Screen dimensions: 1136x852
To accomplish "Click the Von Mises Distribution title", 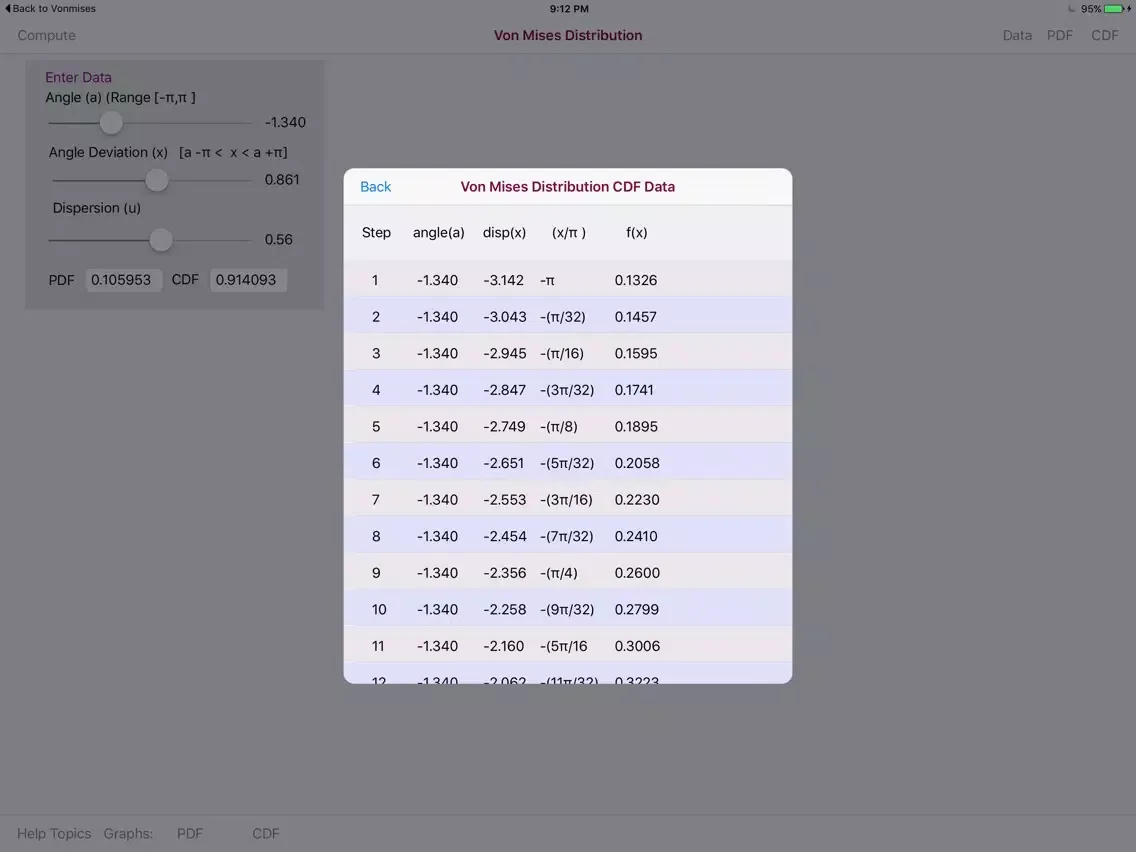I will pos(568,36).
